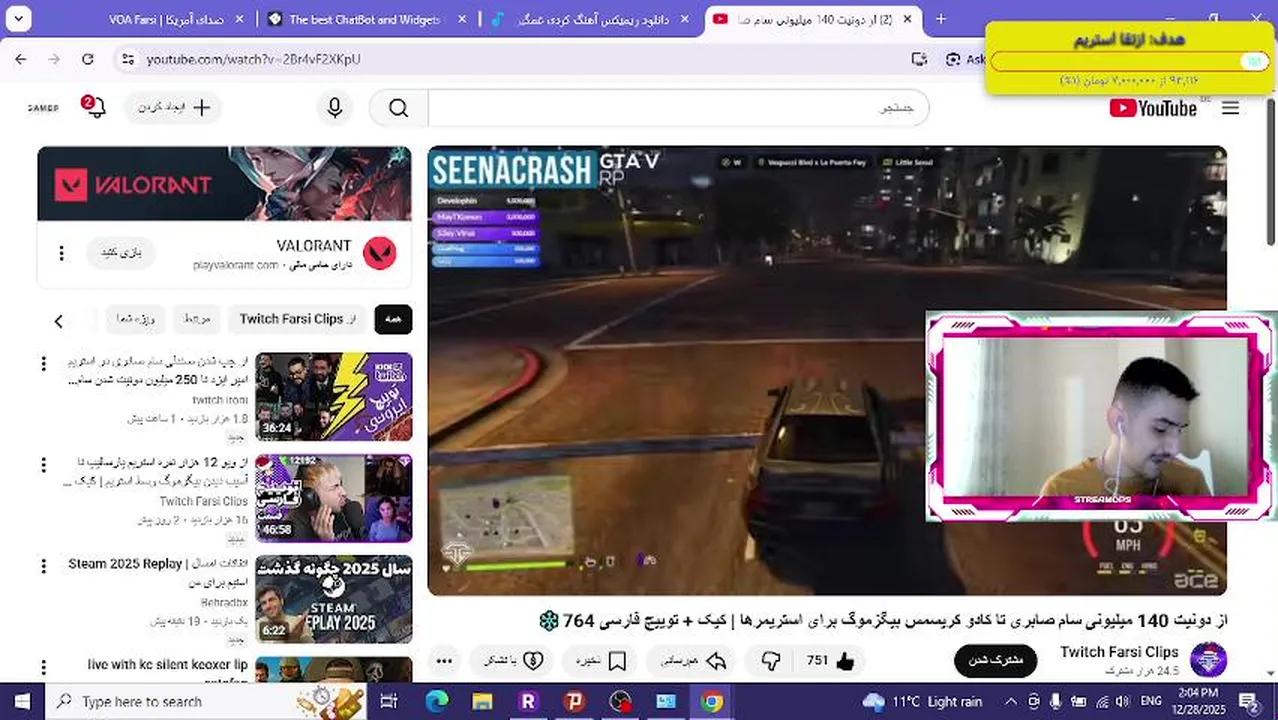Open Steam 2025 Replay video thumbnail
The height and width of the screenshot is (720, 1278).
tap(333, 599)
